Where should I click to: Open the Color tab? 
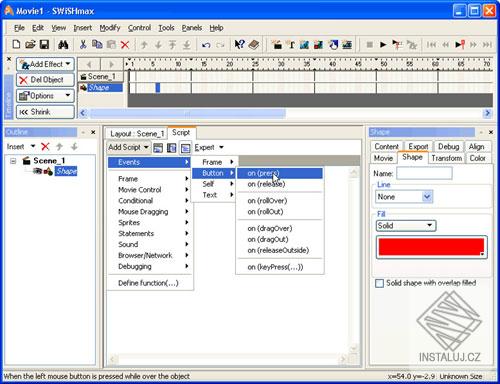pyautogui.click(x=478, y=158)
